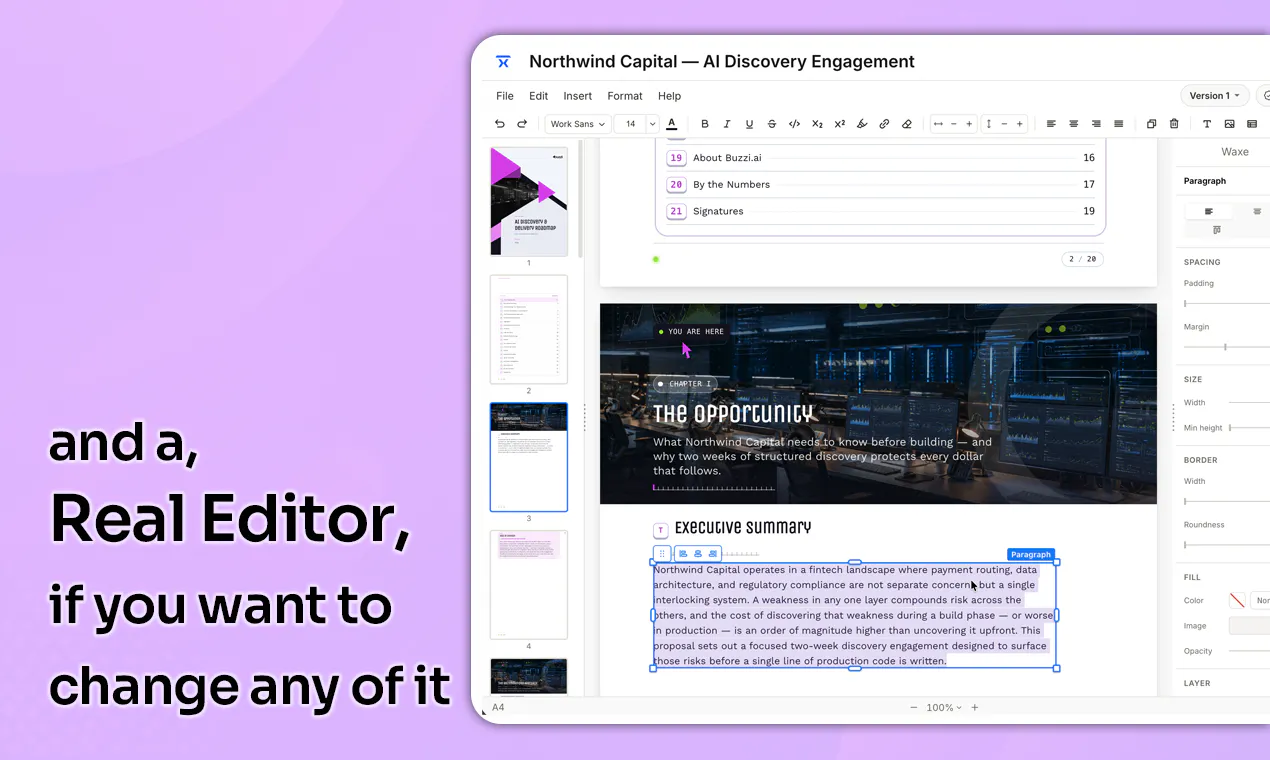This screenshot has height=760, width=1270.
Task: Open the Insert menu
Action: [x=577, y=96]
